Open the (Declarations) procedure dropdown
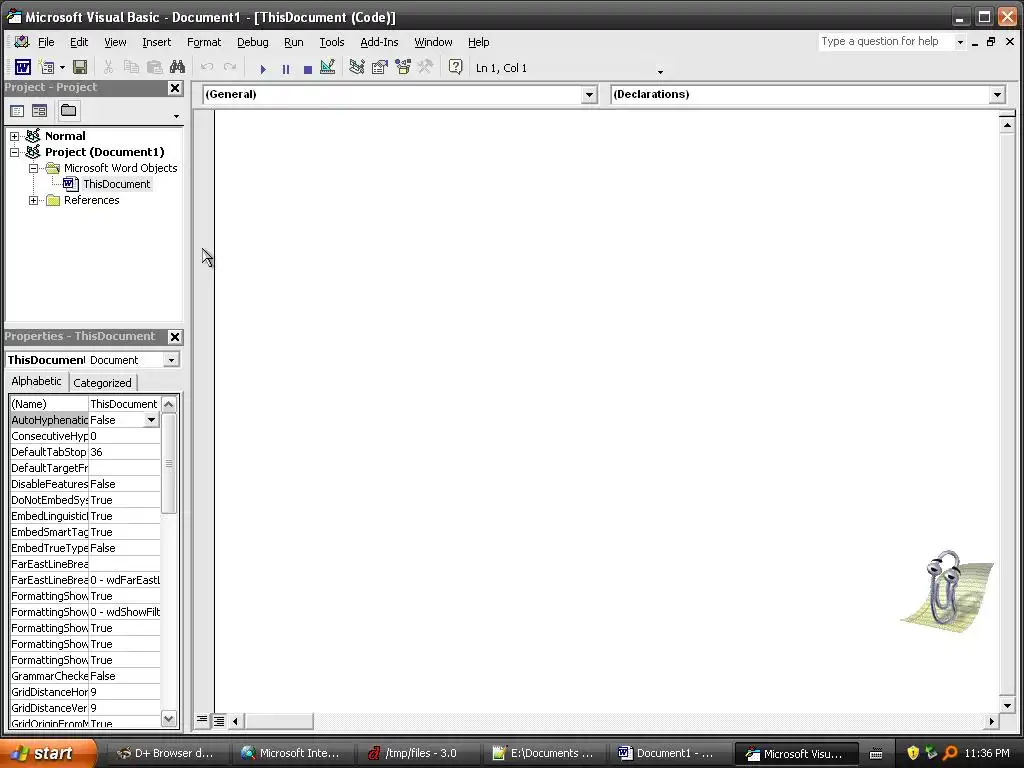The height and width of the screenshot is (768, 1024). [997, 95]
